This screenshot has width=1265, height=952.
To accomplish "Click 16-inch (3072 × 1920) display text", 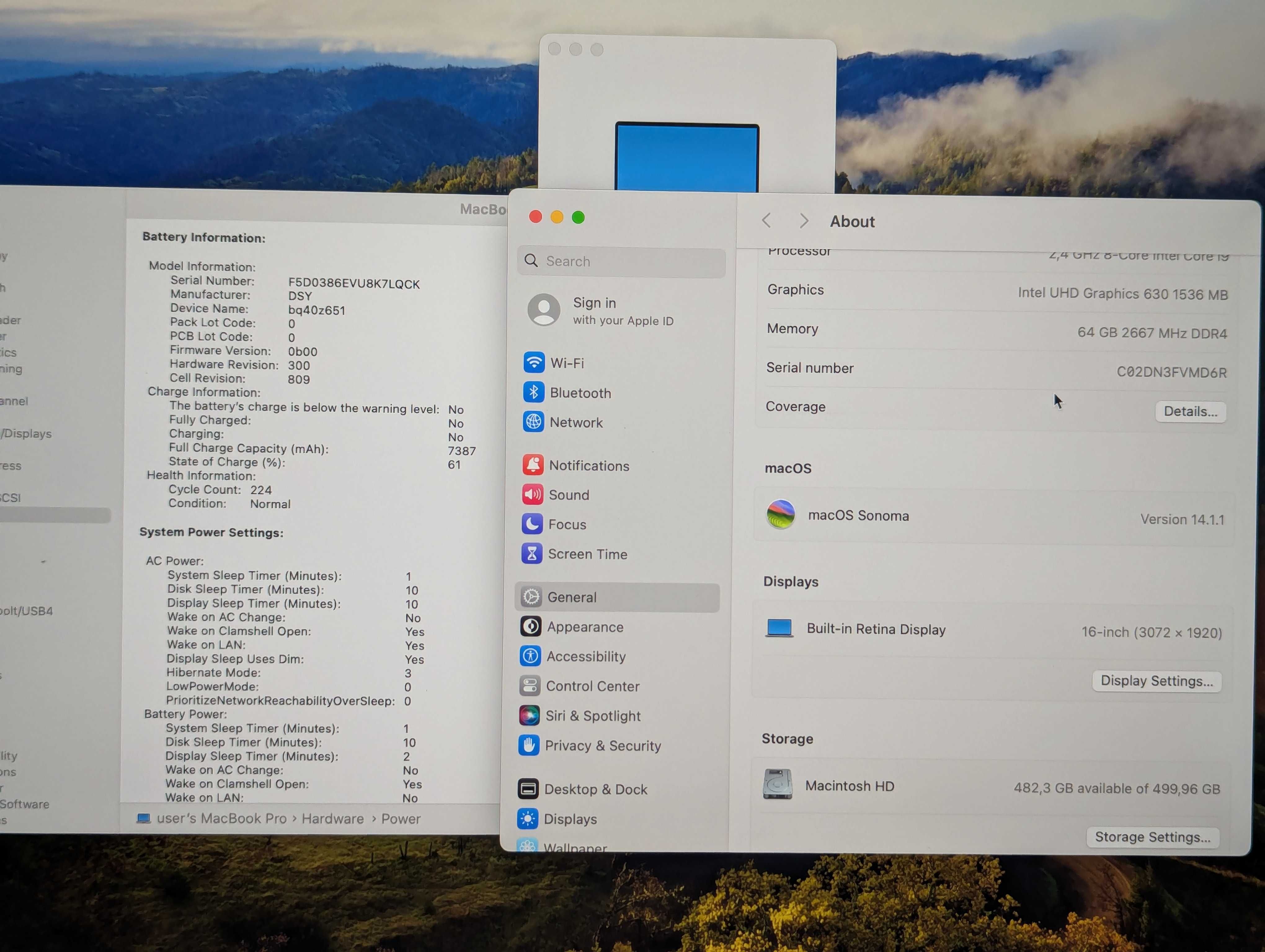I will click(x=1151, y=632).
